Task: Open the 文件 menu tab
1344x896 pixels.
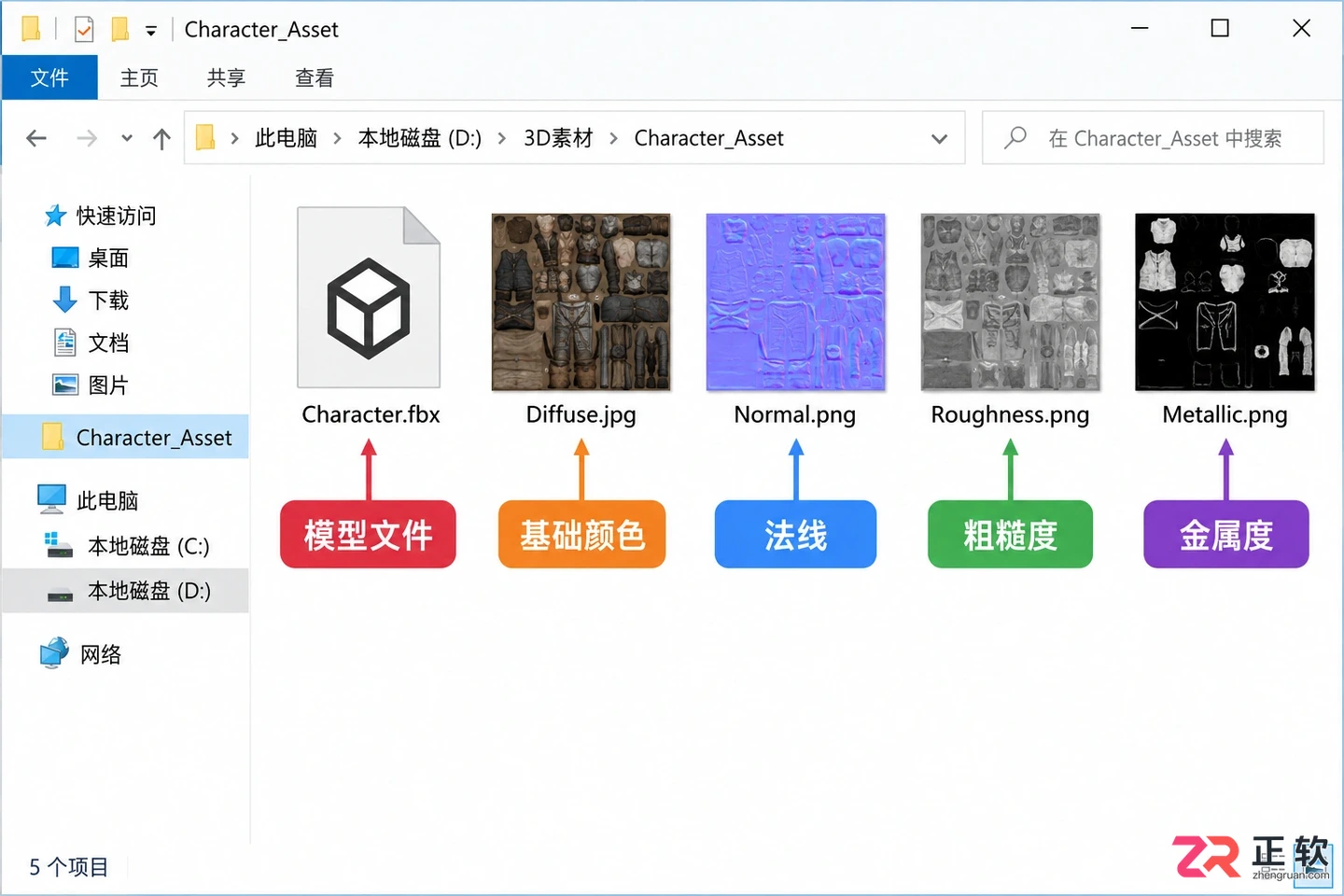Action: coord(49,77)
